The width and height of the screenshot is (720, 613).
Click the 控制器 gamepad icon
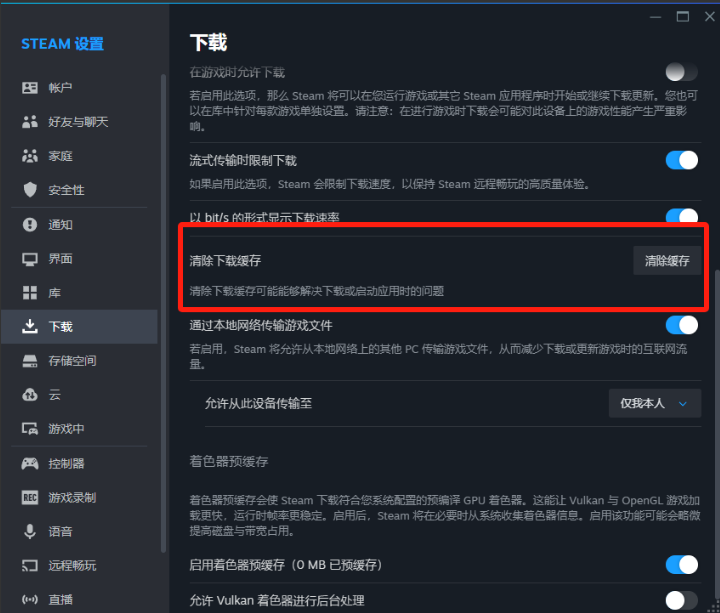point(30,463)
